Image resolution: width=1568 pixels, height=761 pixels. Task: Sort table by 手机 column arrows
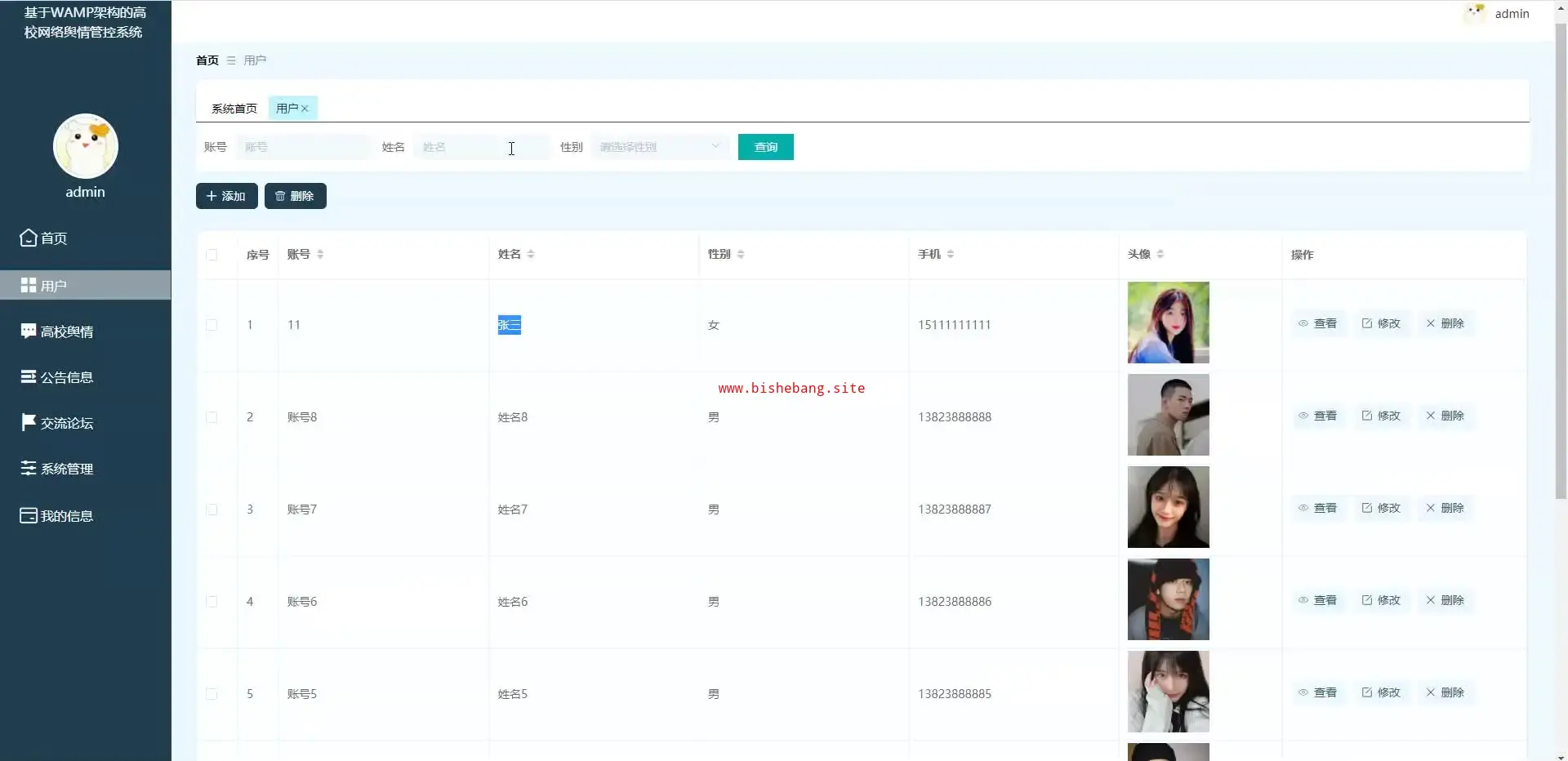click(951, 255)
